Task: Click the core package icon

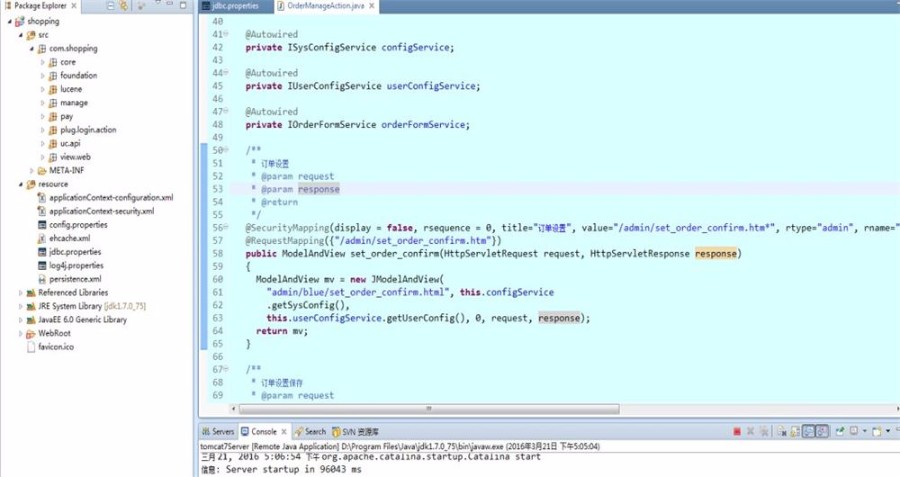Action: pyautogui.click(x=53, y=62)
